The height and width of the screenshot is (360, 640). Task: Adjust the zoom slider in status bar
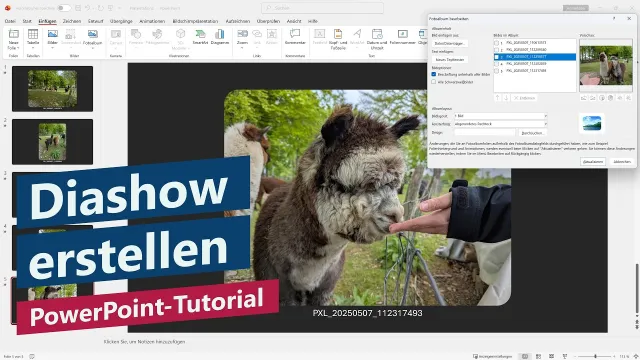[595, 356]
